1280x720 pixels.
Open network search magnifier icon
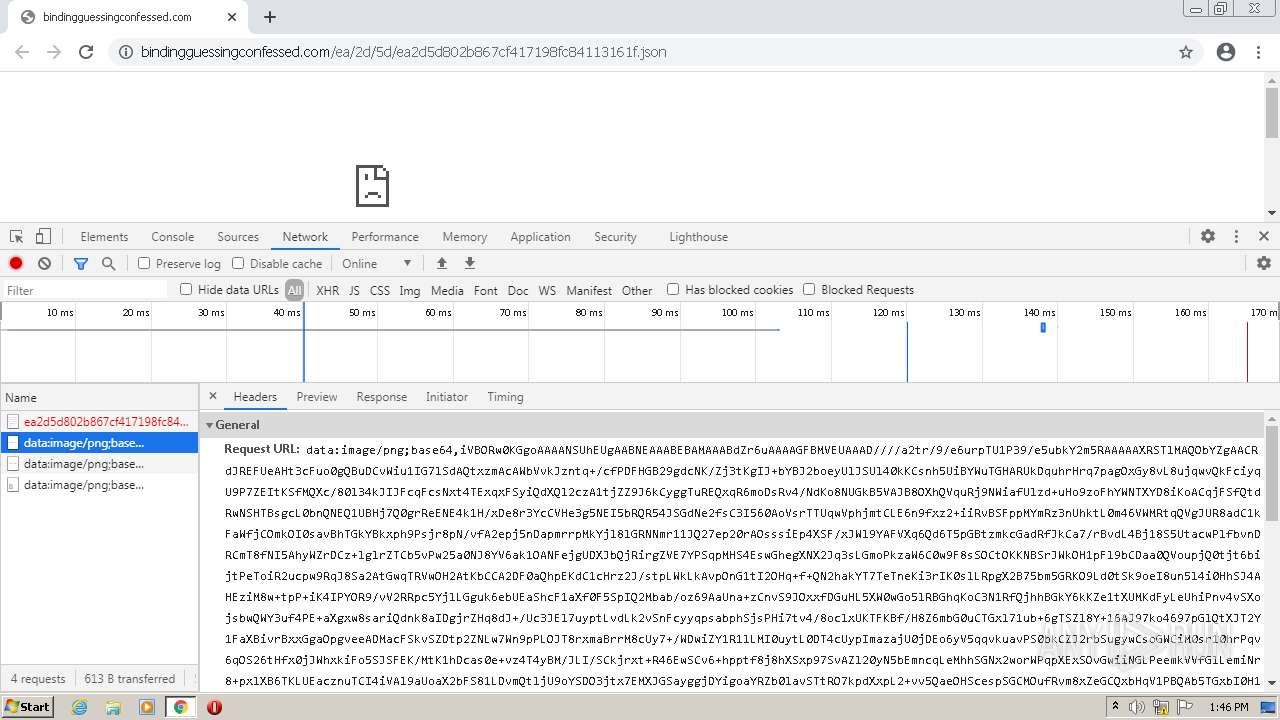(108, 263)
